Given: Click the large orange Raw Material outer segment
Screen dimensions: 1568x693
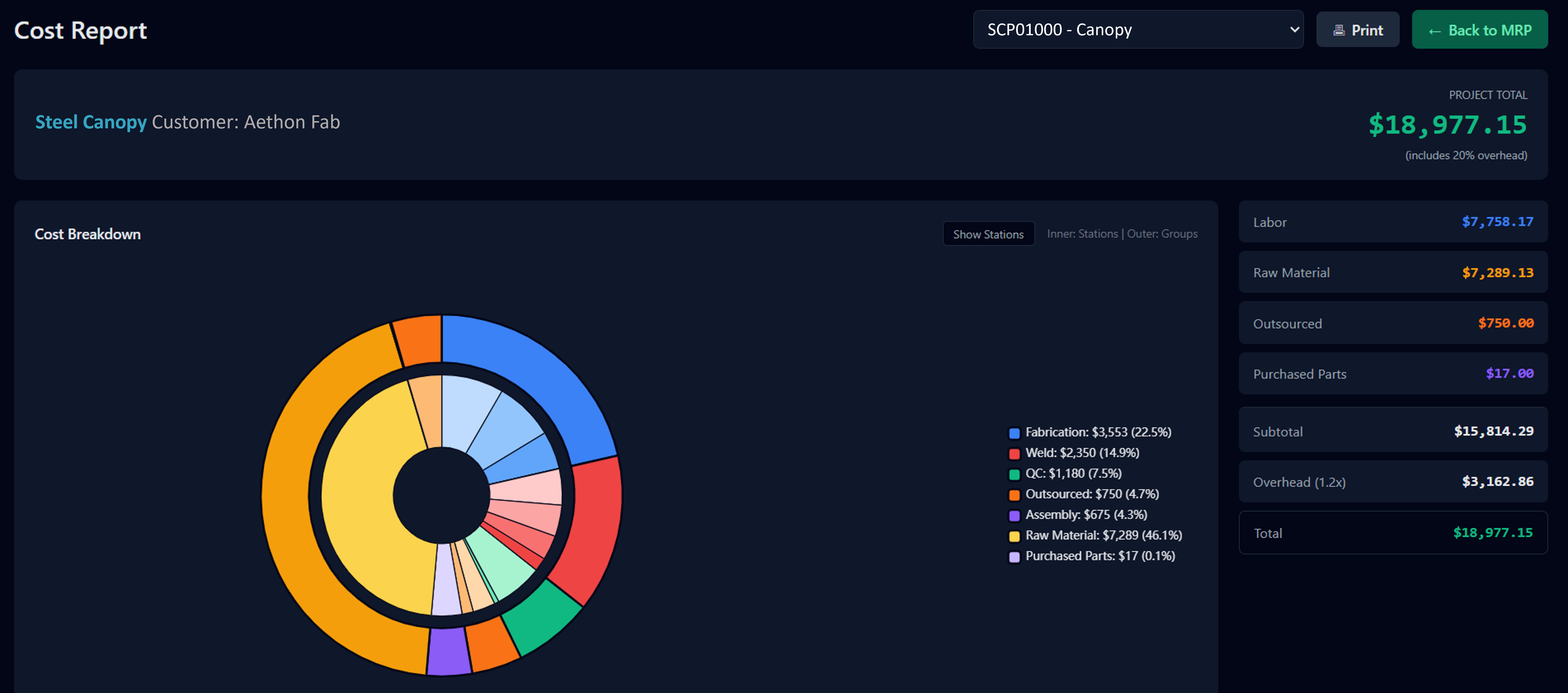Looking at the screenshot, I should click(x=304, y=518).
